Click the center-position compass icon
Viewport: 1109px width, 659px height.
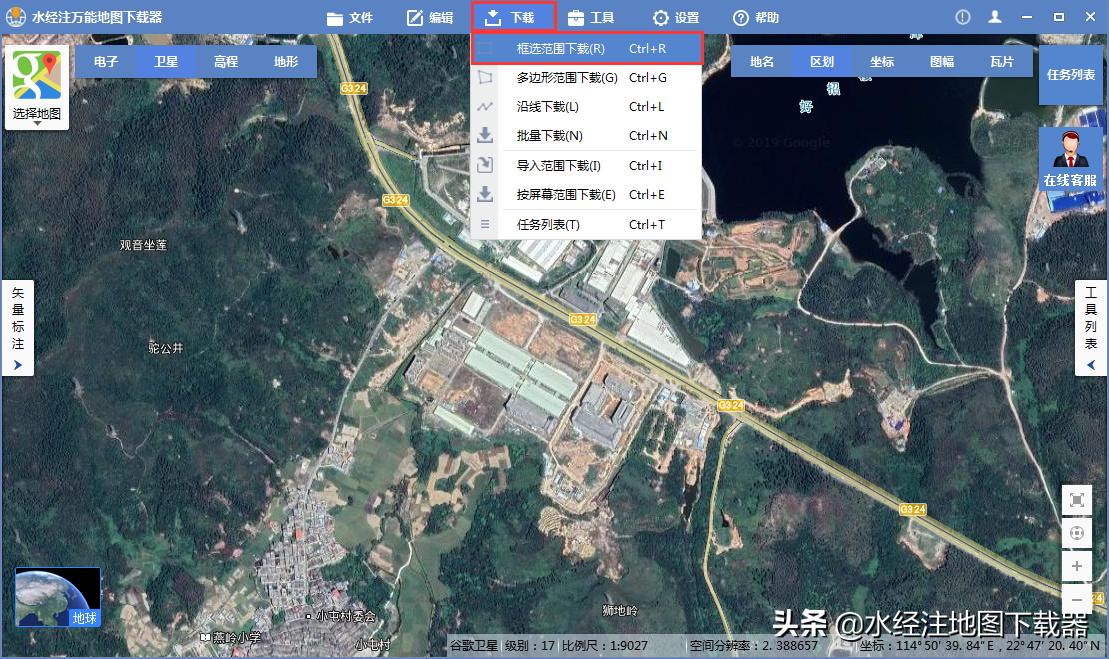click(1077, 533)
